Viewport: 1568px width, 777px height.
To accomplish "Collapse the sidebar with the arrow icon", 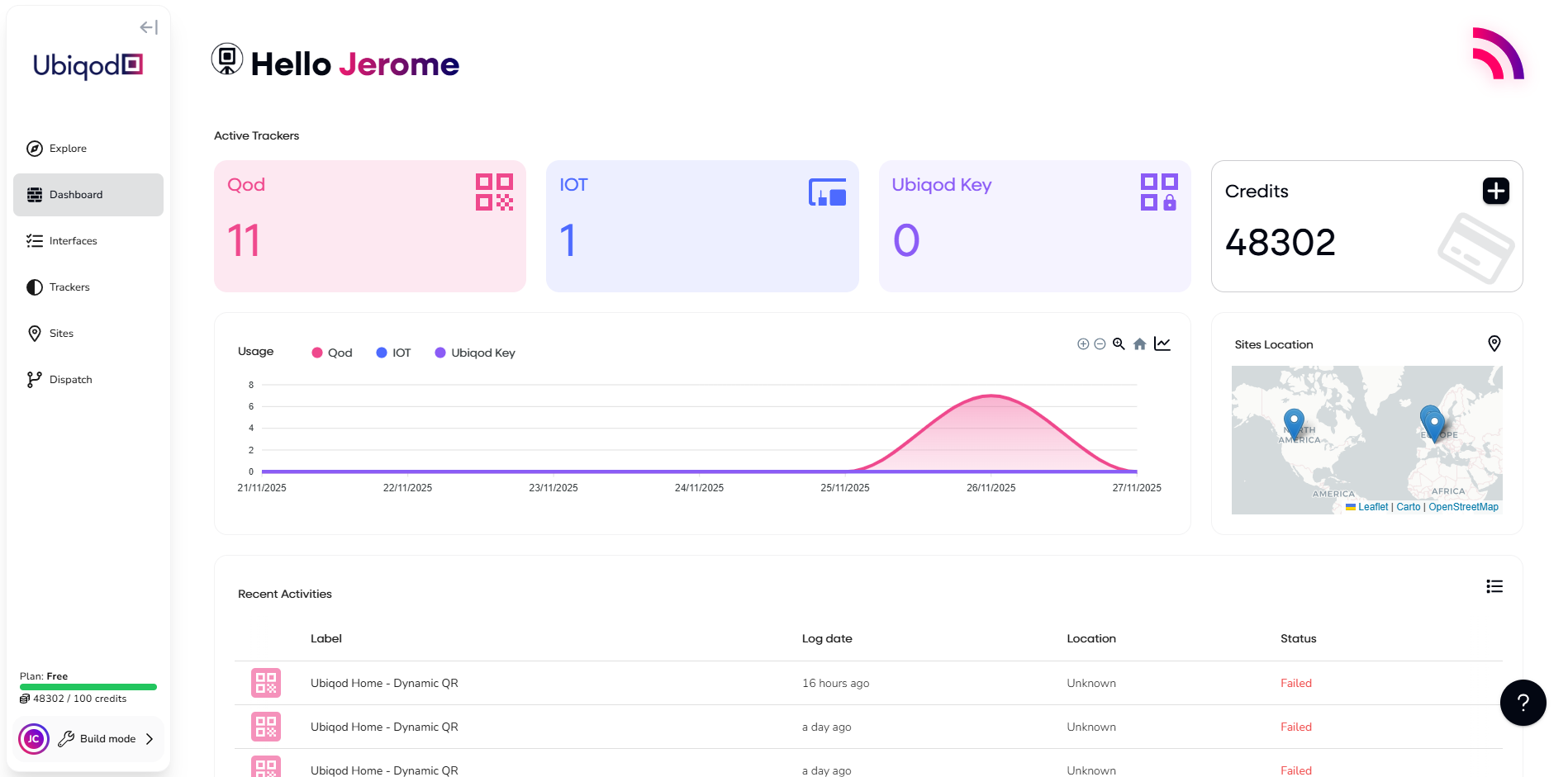I will point(149,27).
